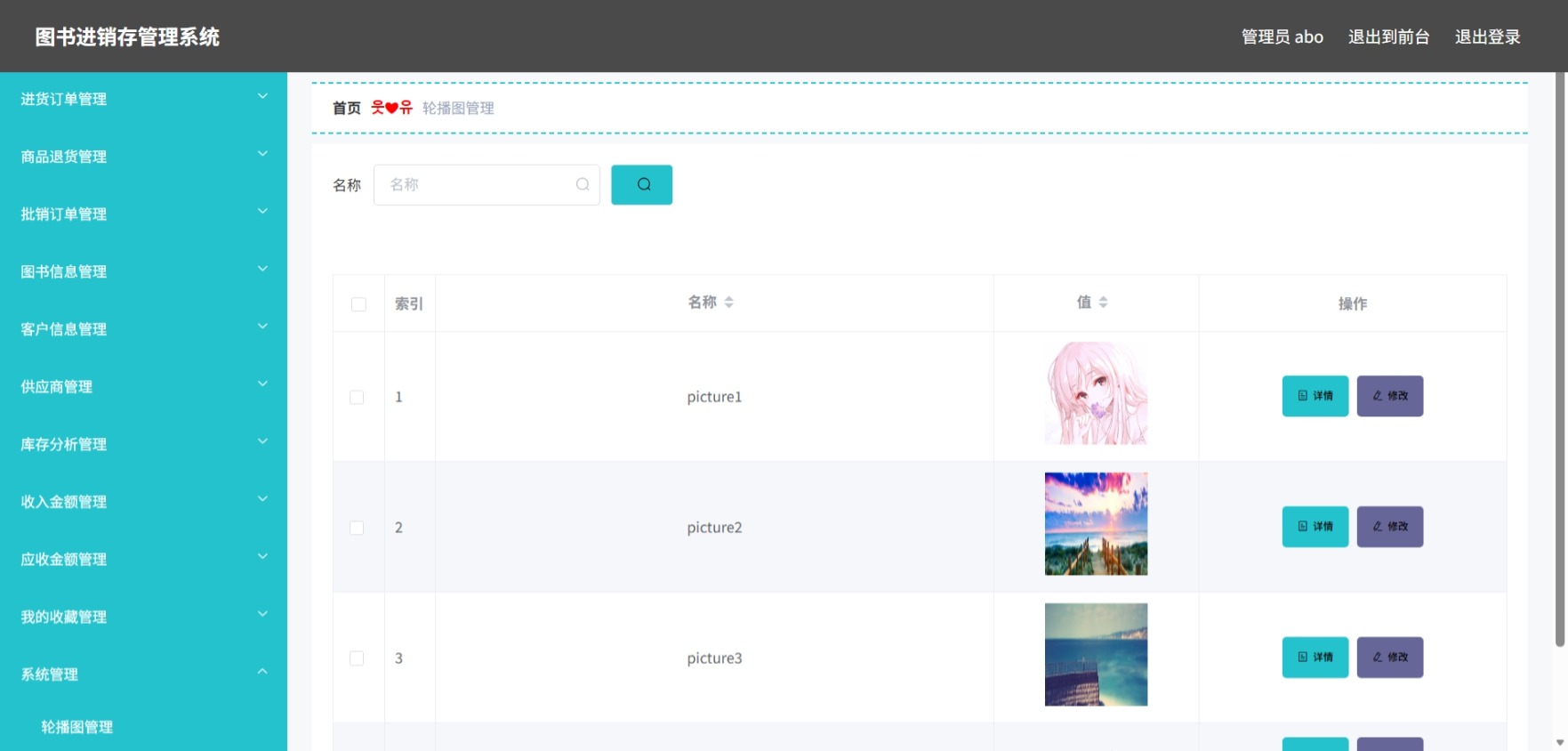
Task: Expand the 供应商管理 menu chevron
Action: (x=262, y=384)
